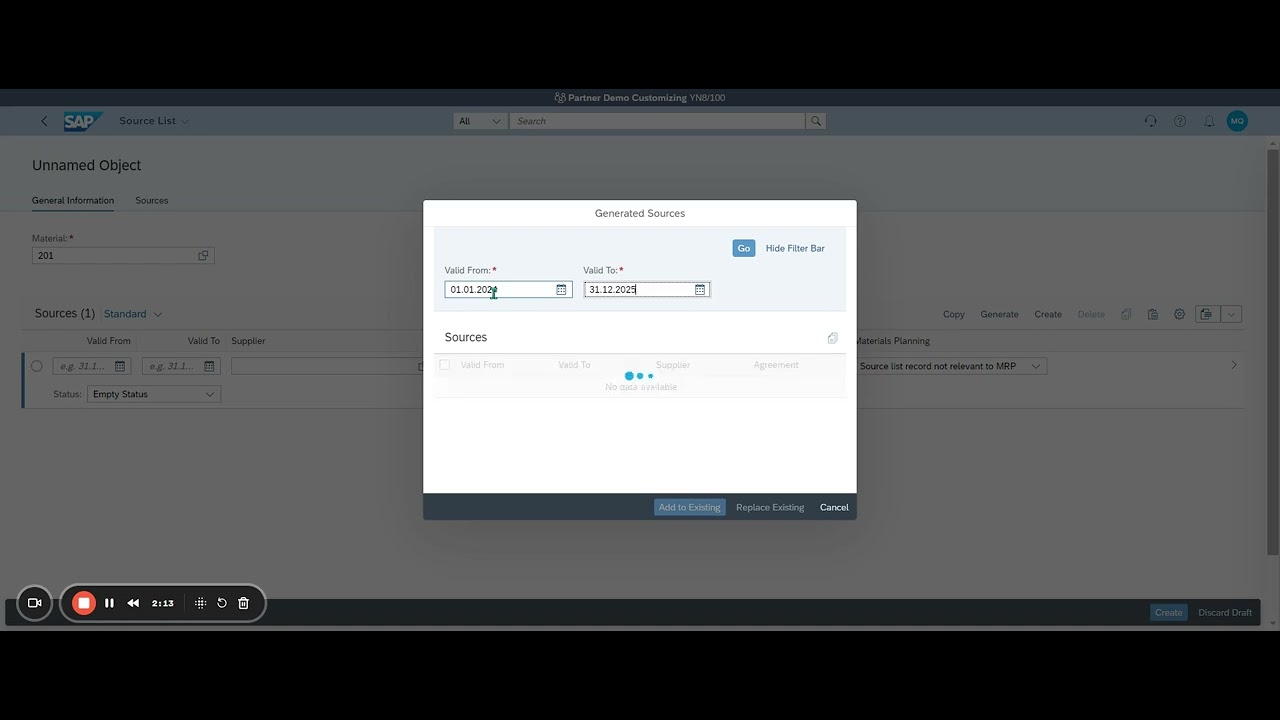Open the Valid To calendar picker in dialog
1280x720 pixels.
(x=700, y=290)
